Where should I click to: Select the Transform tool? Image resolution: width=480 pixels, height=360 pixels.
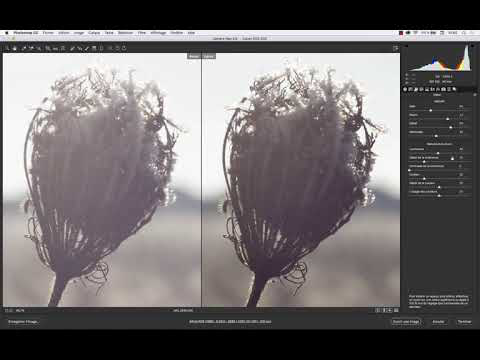(x=63, y=48)
